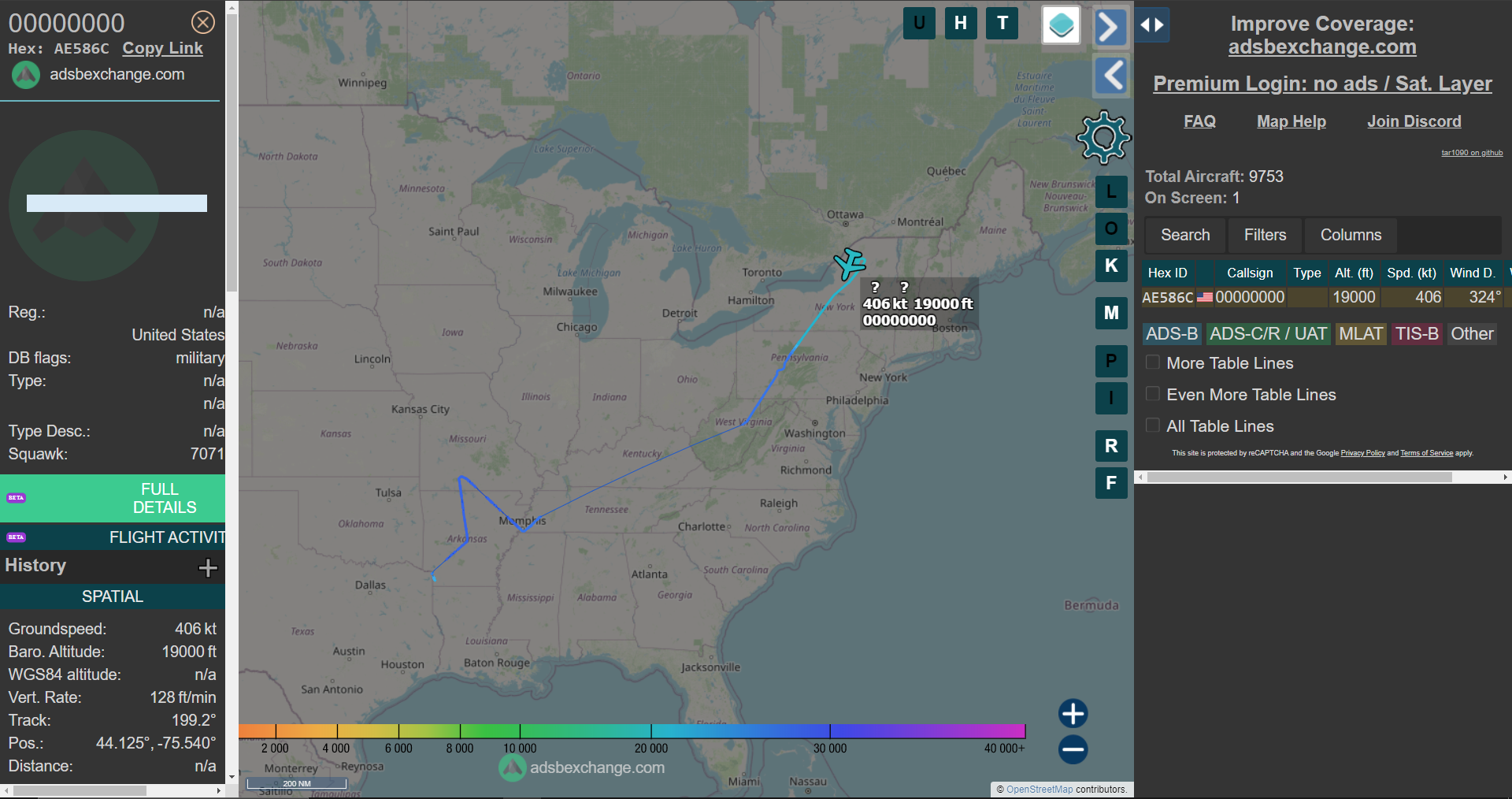Click the H map toggle button
Screen dimensions: 1512x799
click(961, 23)
